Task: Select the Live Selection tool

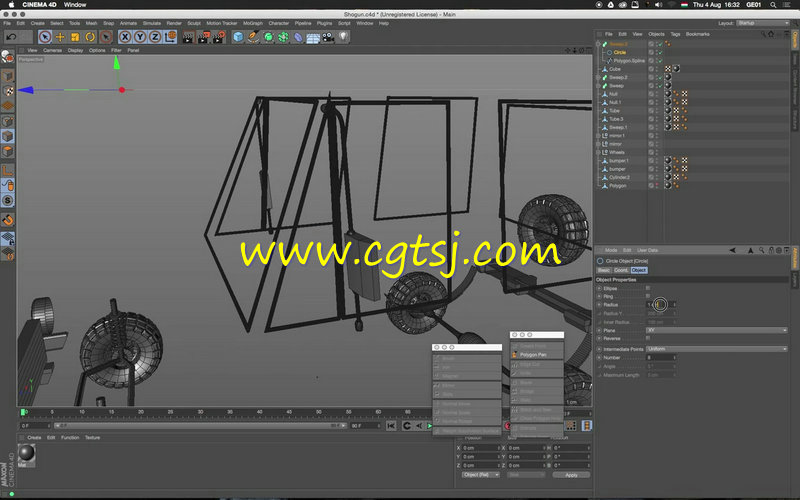Action: (45, 37)
